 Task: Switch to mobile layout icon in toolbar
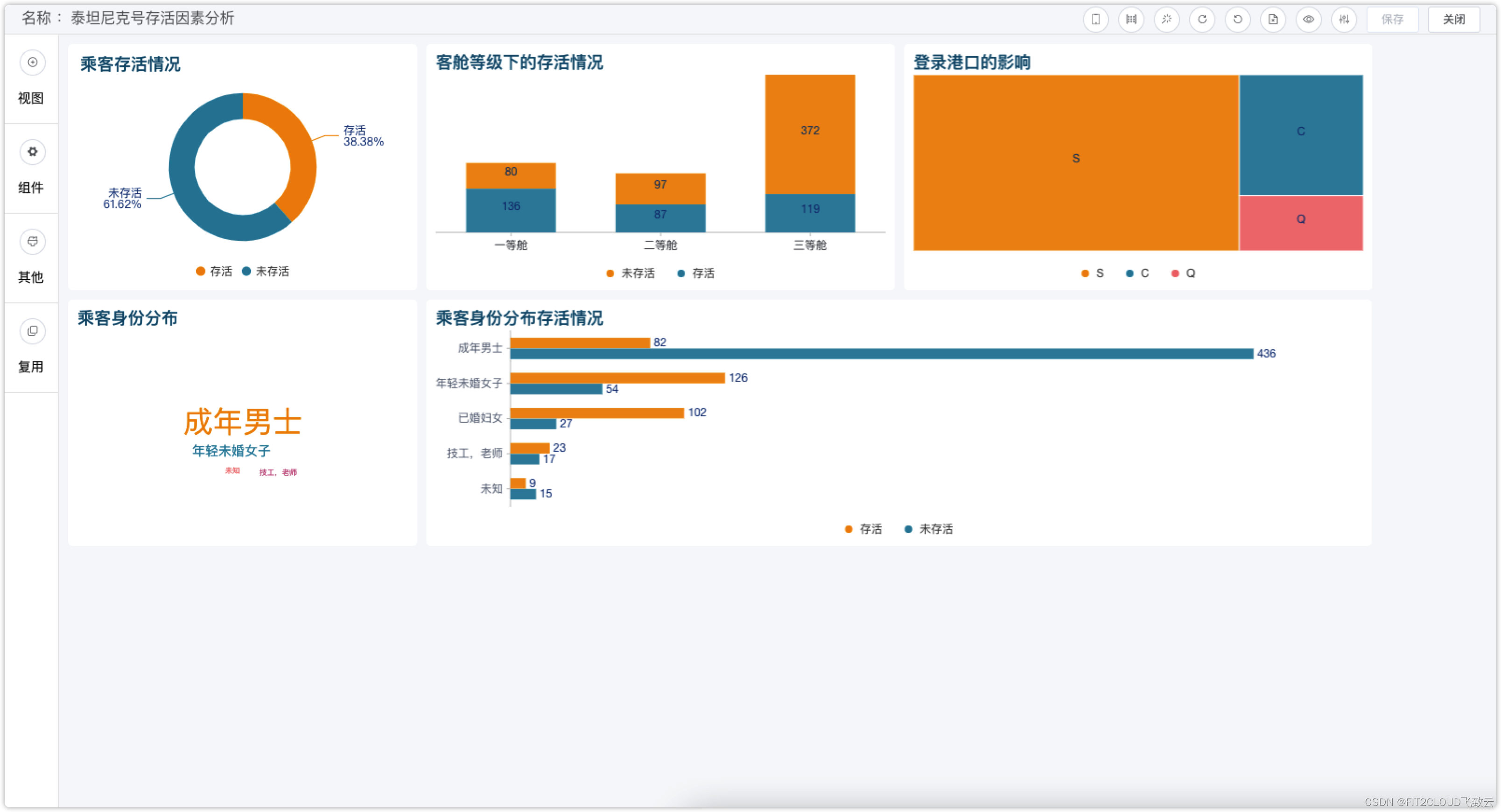[x=1095, y=19]
